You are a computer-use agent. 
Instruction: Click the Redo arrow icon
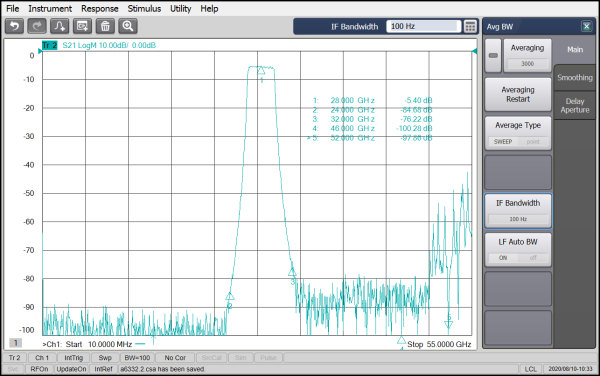[37, 26]
